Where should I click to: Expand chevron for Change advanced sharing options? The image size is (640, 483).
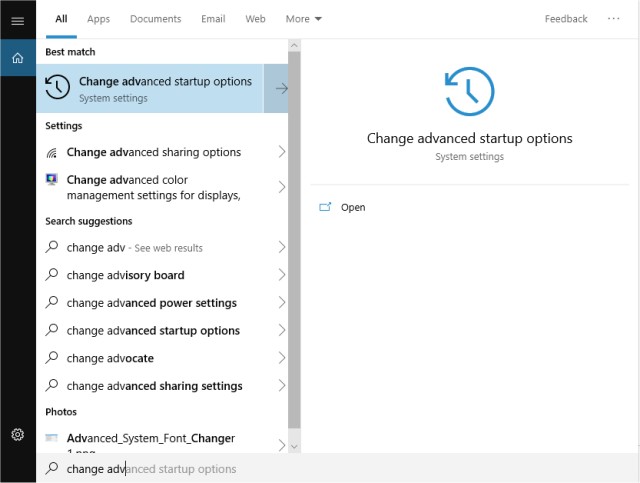click(282, 152)
